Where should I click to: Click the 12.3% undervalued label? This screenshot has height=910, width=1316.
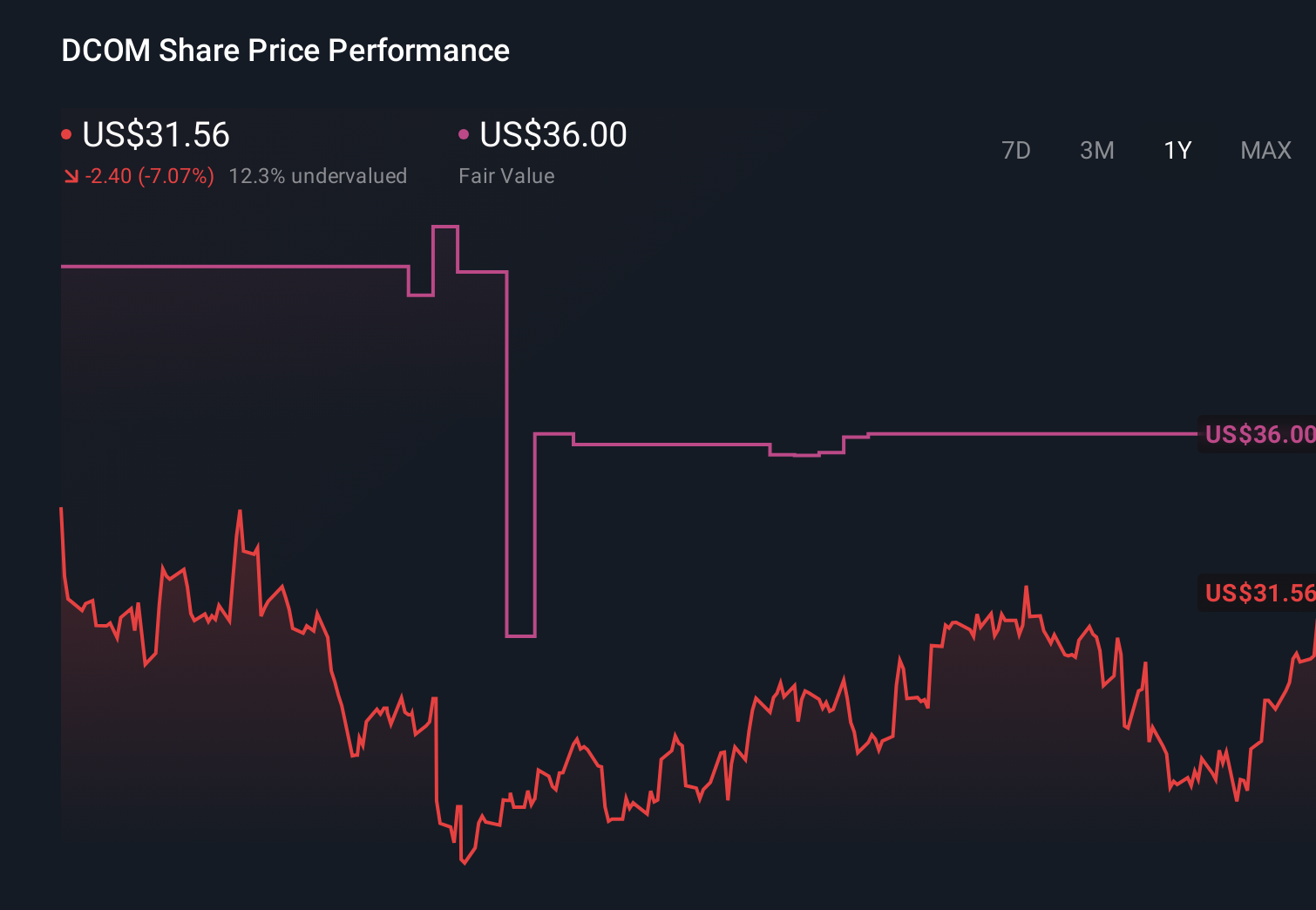(319, 176)
